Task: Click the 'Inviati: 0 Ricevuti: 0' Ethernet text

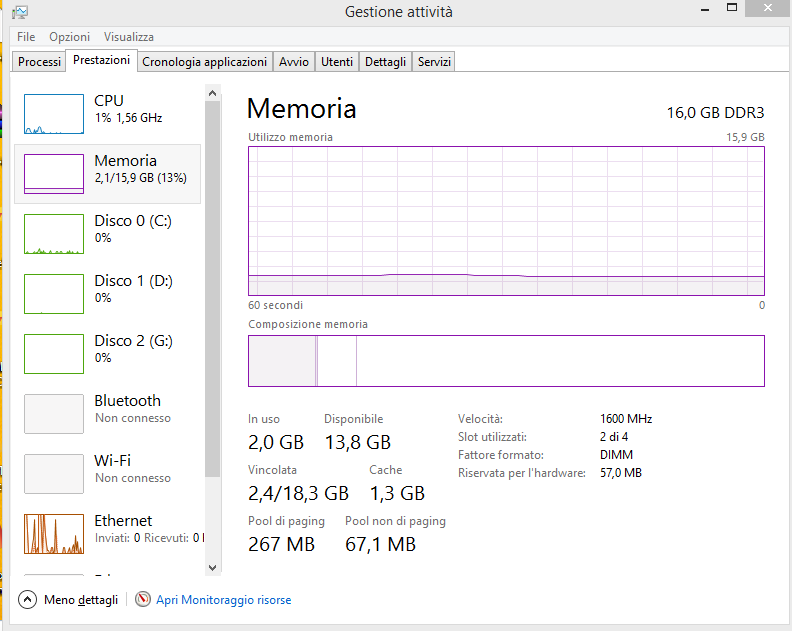Action: (x=150, y=538)
